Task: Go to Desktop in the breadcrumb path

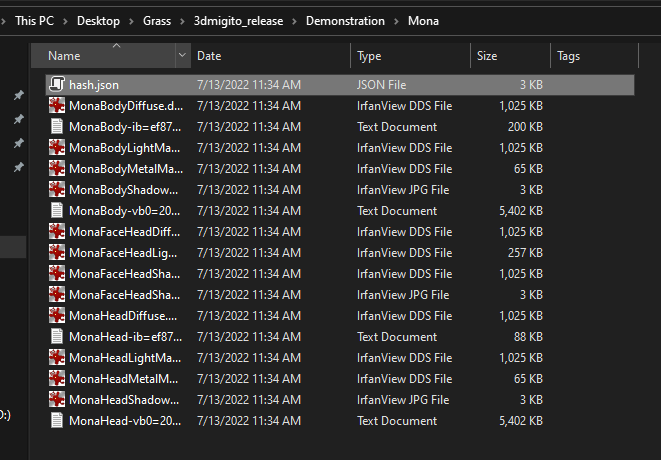Action: point(98,21)
